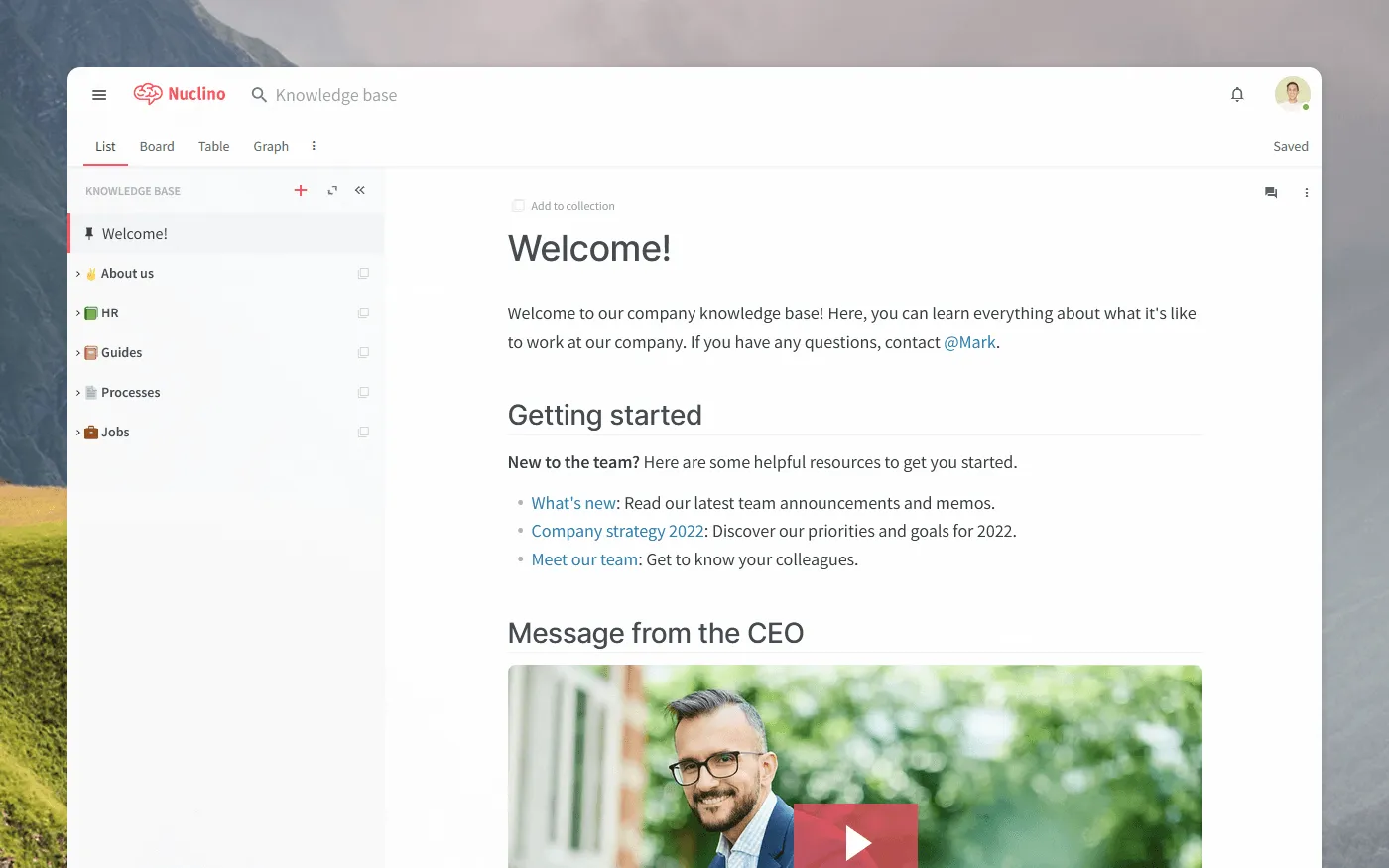Open the user profile avatar

click(x=1292, y=94)
